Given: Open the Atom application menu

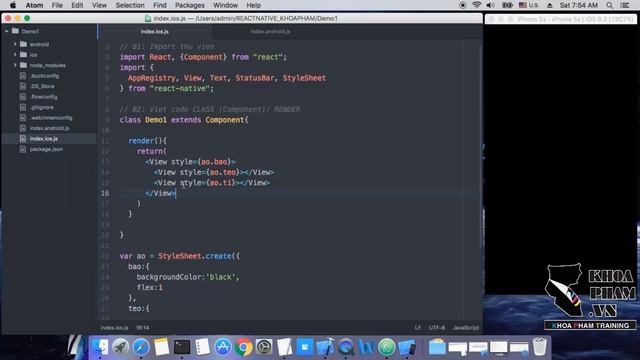Looking at the screenshot, I should coord(34,5).
